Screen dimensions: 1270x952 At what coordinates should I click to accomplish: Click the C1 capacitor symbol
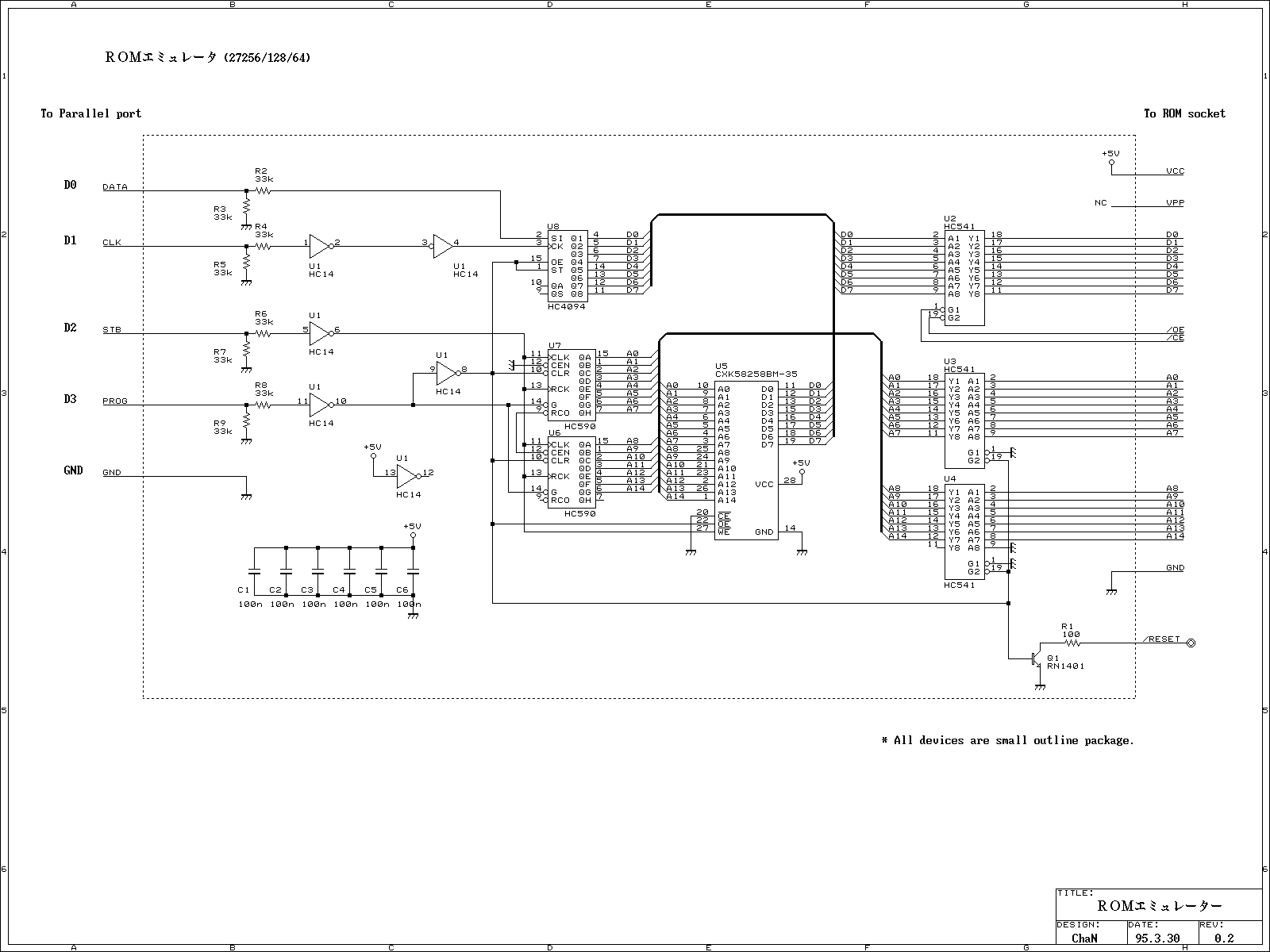pos(254,571)
